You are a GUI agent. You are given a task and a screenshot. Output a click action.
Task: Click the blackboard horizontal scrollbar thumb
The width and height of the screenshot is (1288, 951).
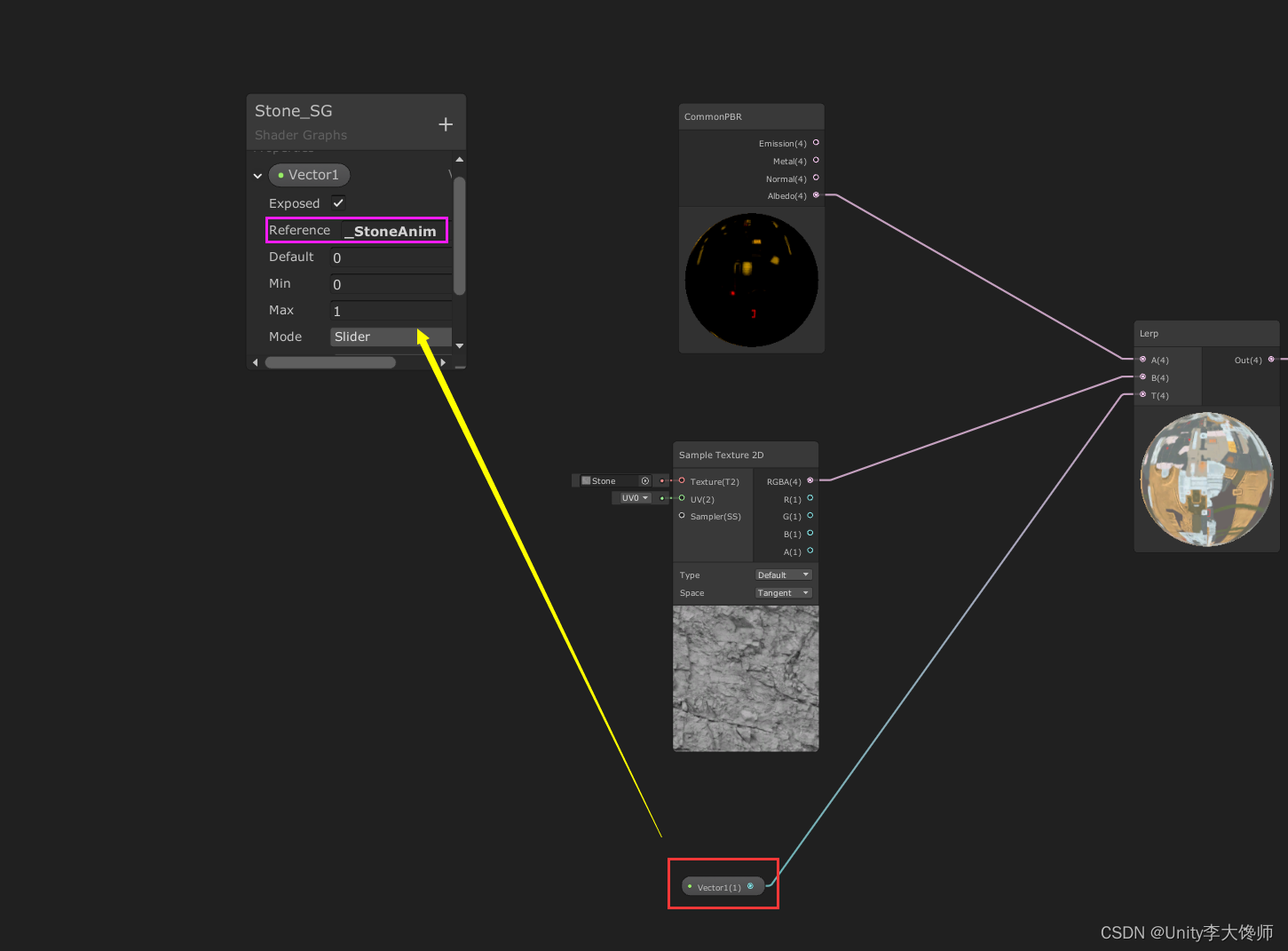click(x=330, y=362)
